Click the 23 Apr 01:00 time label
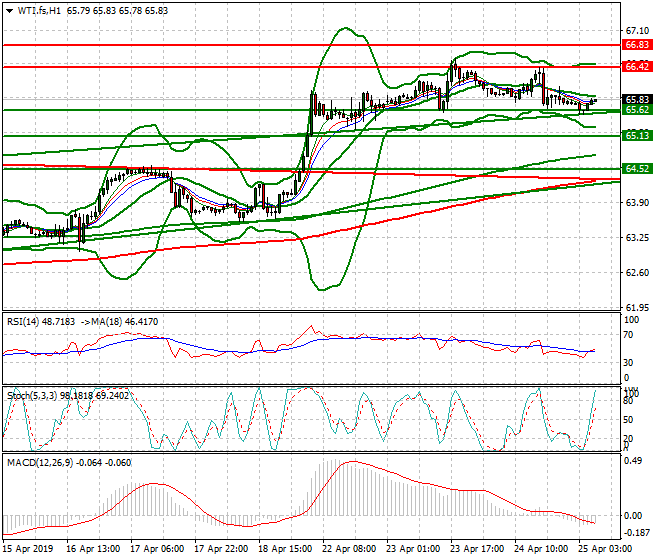Image resolution: width=660 pixels, height=560 pixels. (413, 549)
